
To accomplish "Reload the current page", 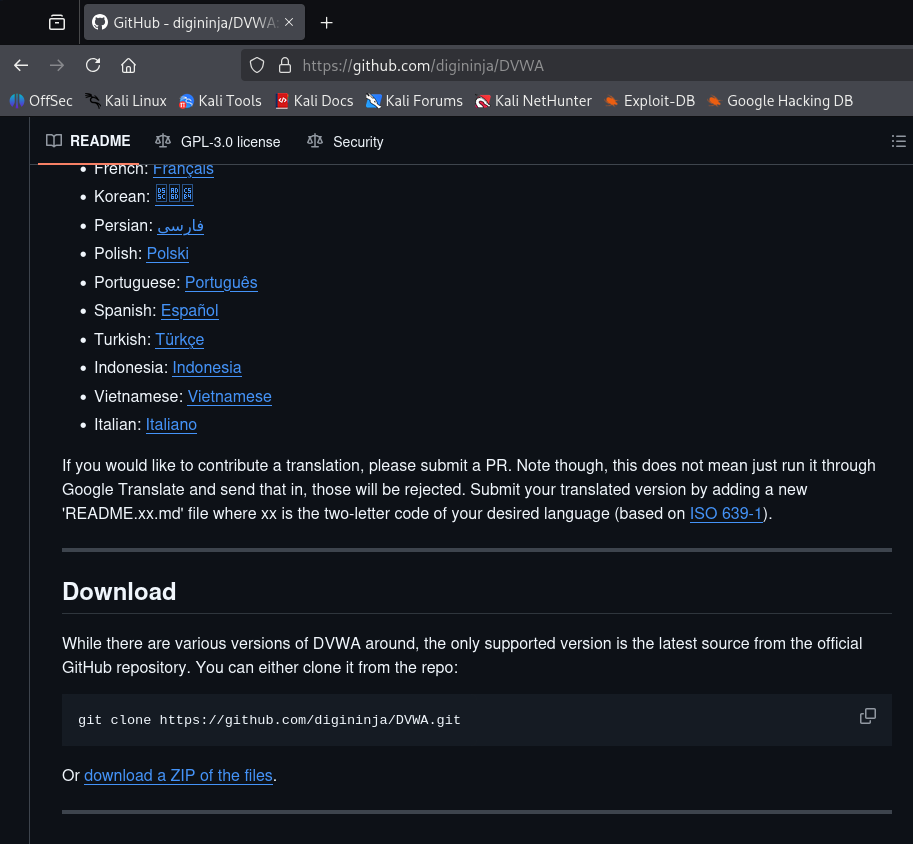I will point(93,65).
